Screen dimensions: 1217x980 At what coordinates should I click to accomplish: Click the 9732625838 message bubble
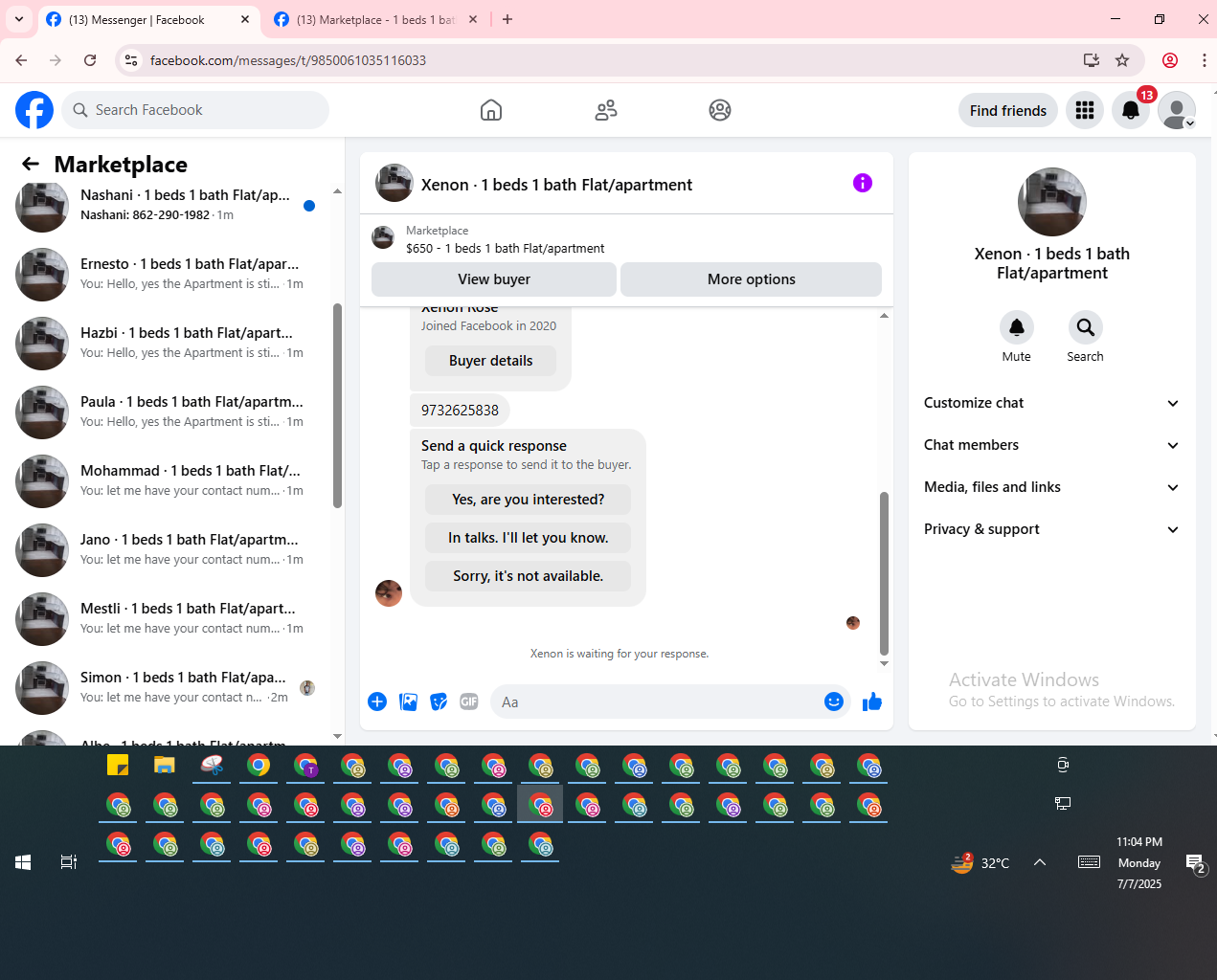click(460, 411)
